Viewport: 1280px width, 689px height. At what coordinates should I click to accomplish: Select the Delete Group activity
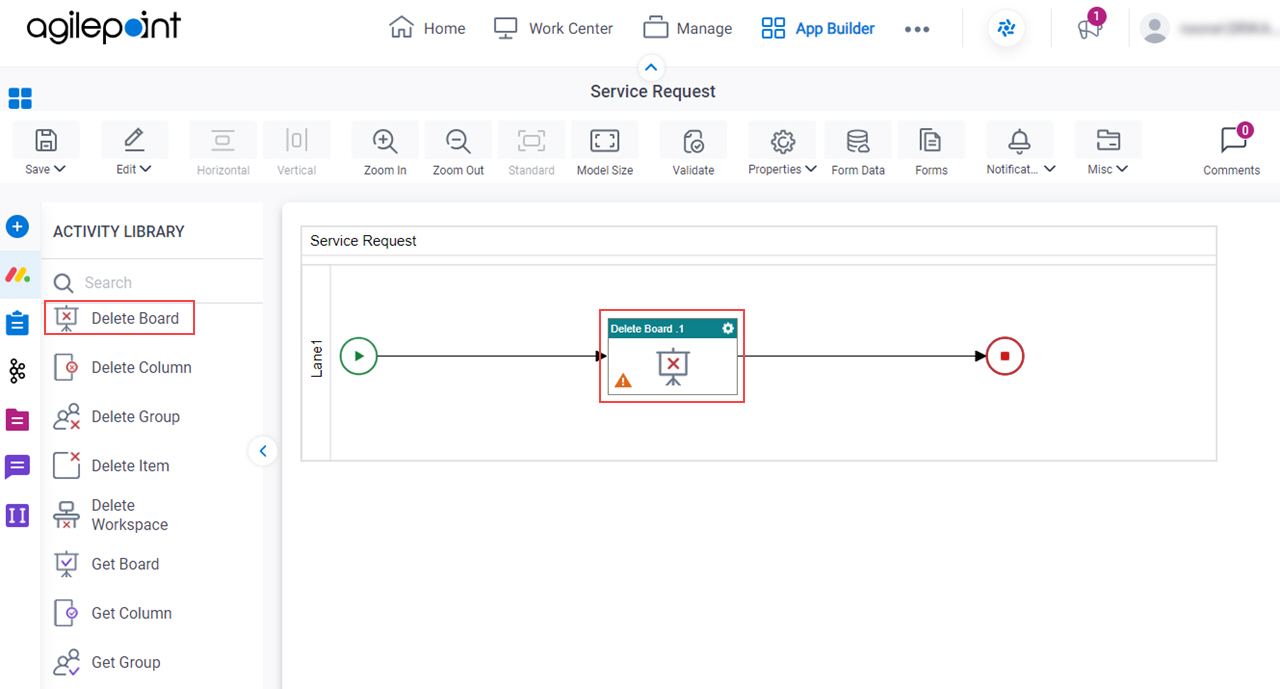click(118, 416)
